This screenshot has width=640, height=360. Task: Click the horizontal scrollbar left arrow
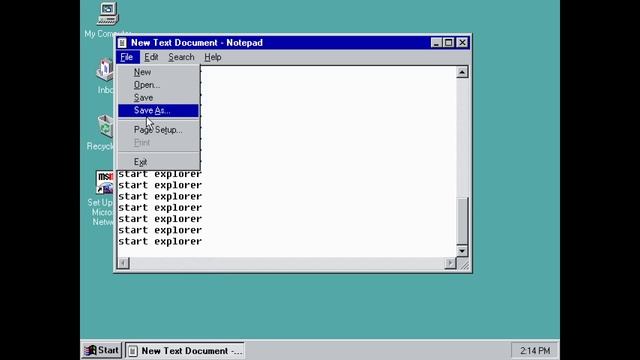123,263
